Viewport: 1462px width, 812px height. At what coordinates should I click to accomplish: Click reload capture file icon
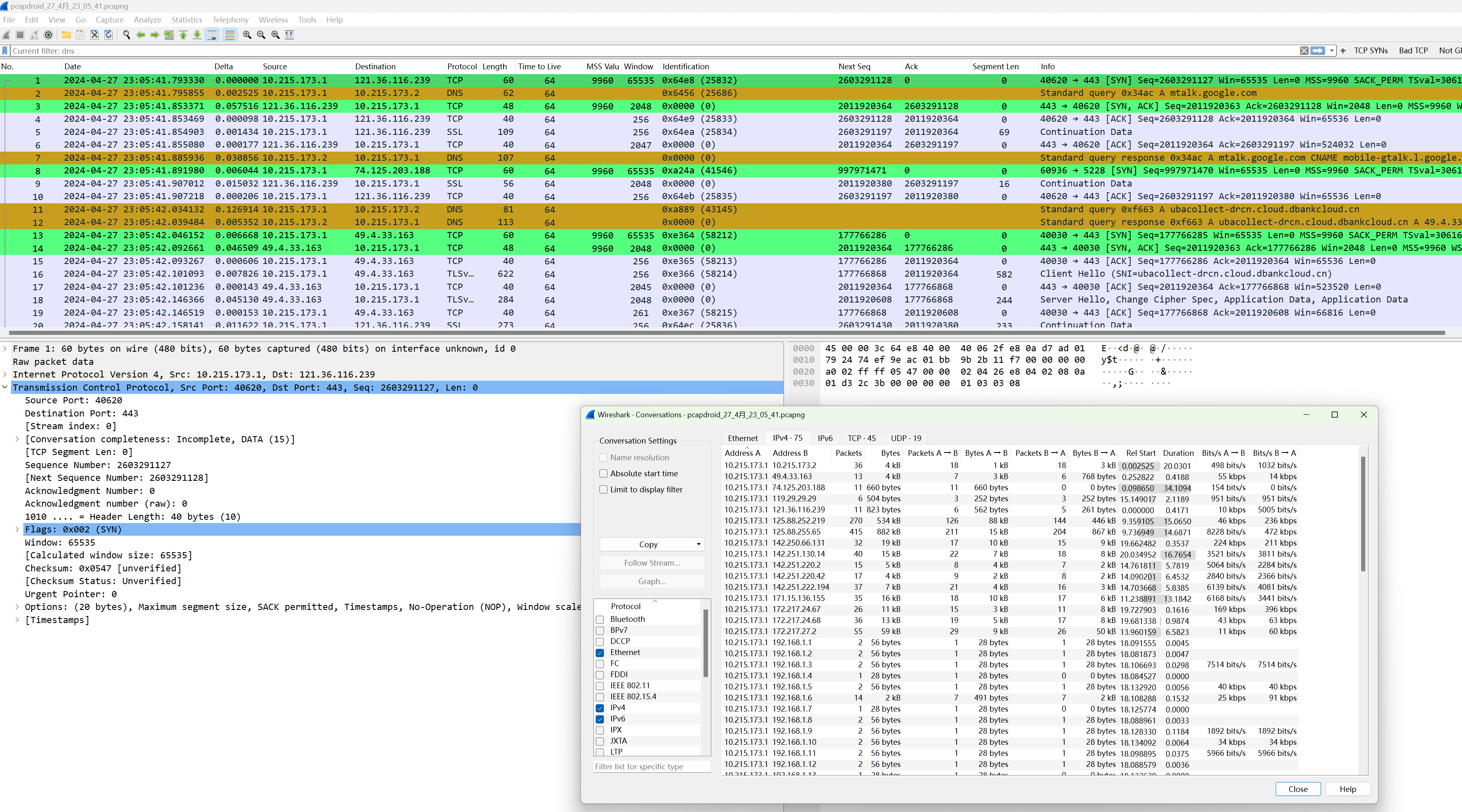coord(108,35)
